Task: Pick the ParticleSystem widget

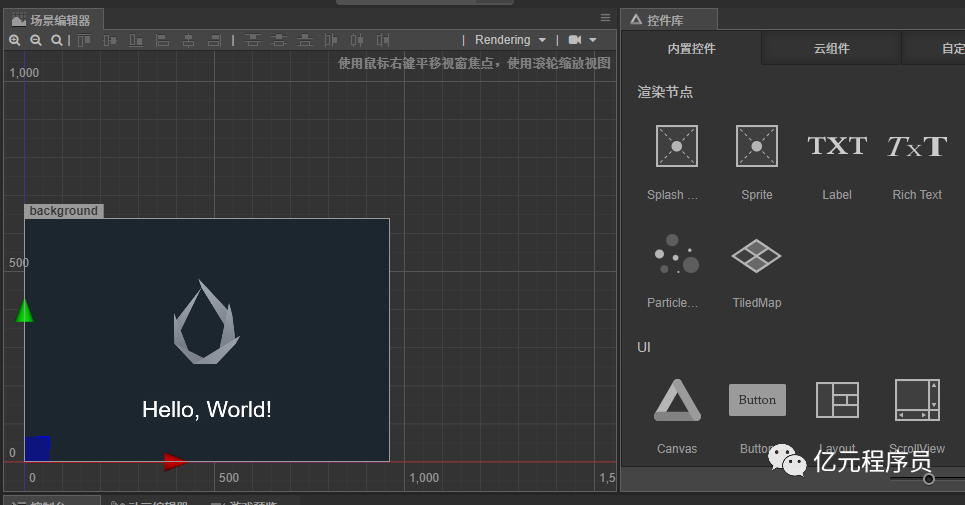Action: (x=676, y=271)
